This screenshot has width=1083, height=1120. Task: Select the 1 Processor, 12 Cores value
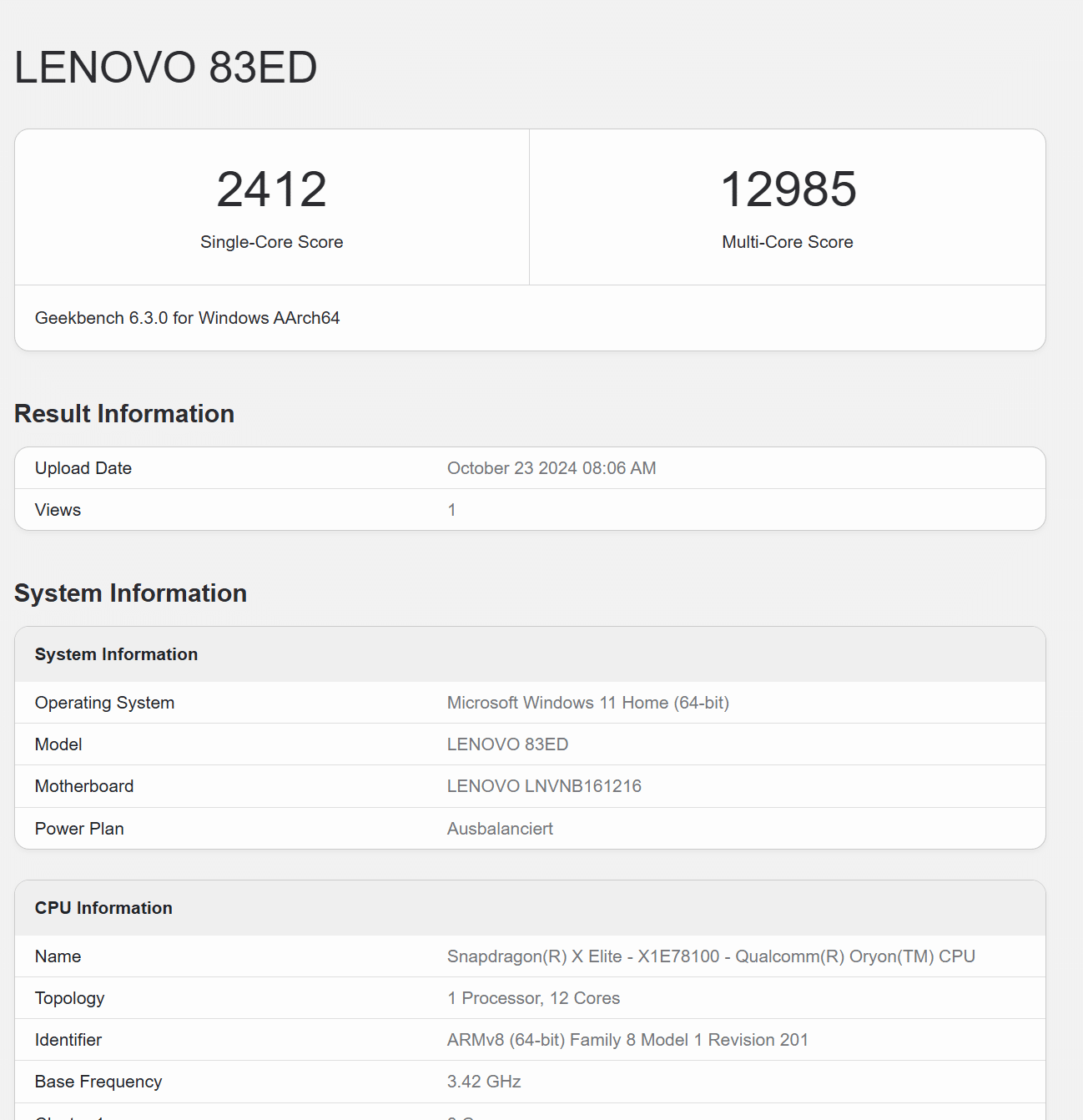(x=534, y=998)
